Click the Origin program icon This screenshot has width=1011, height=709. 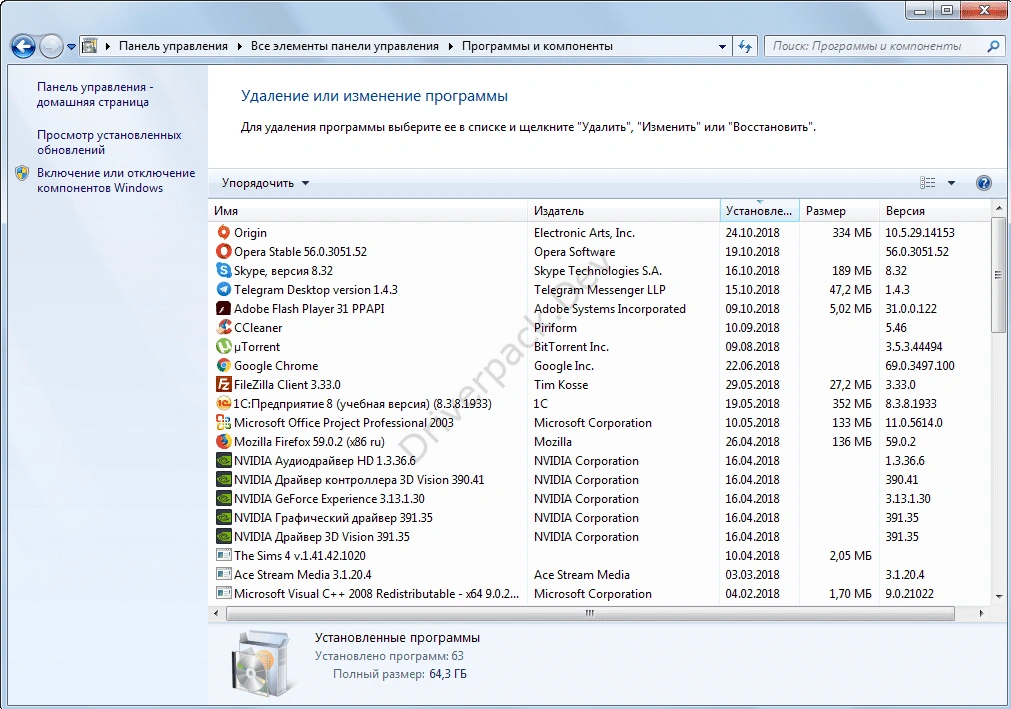click(223, 233)
